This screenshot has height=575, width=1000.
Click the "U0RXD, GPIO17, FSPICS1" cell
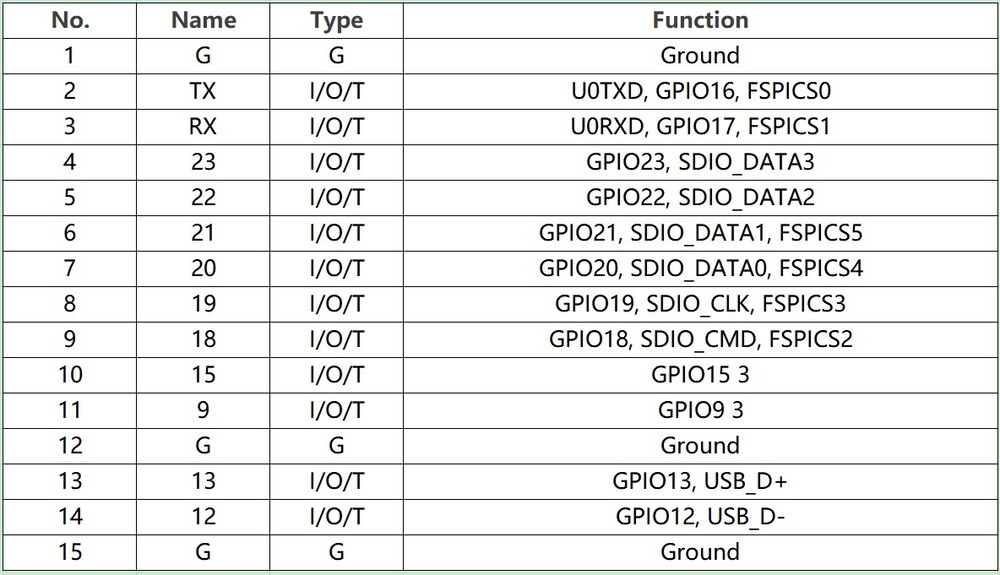[x=700, y=127]
